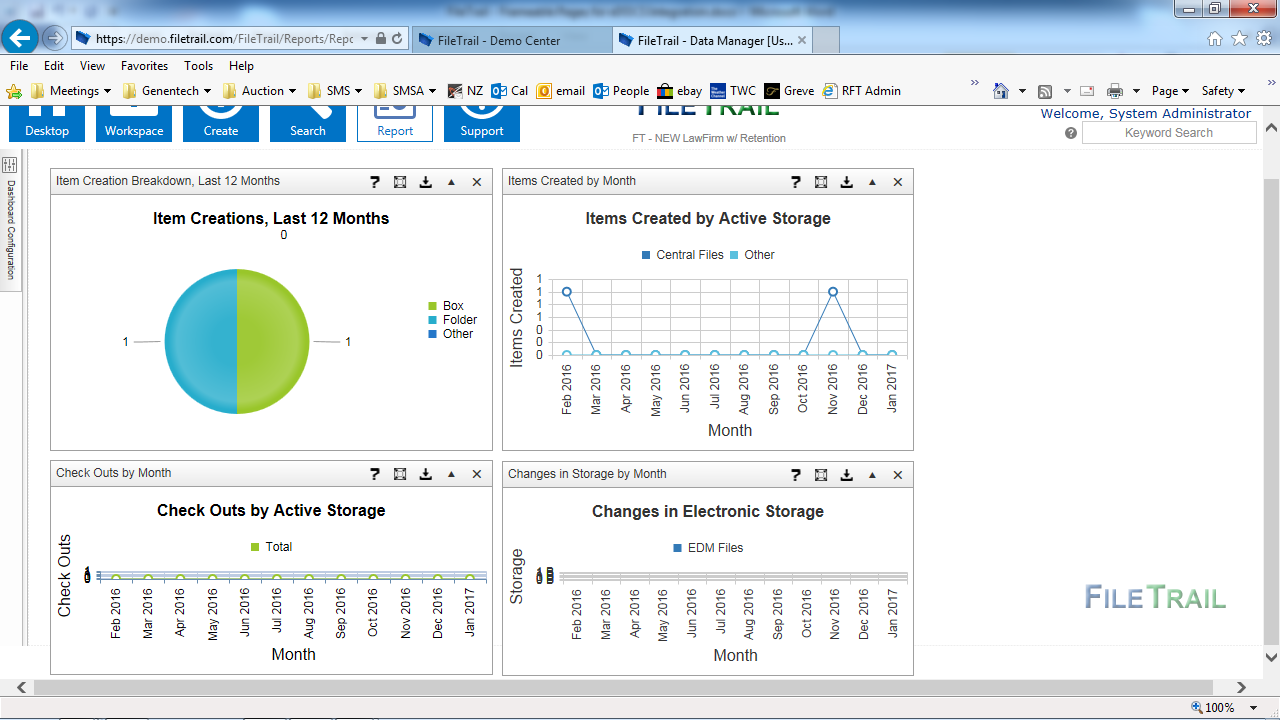Open help for Items Created by Month panel
Viewport: 1280px width, 720px height.
coord(796,182)
